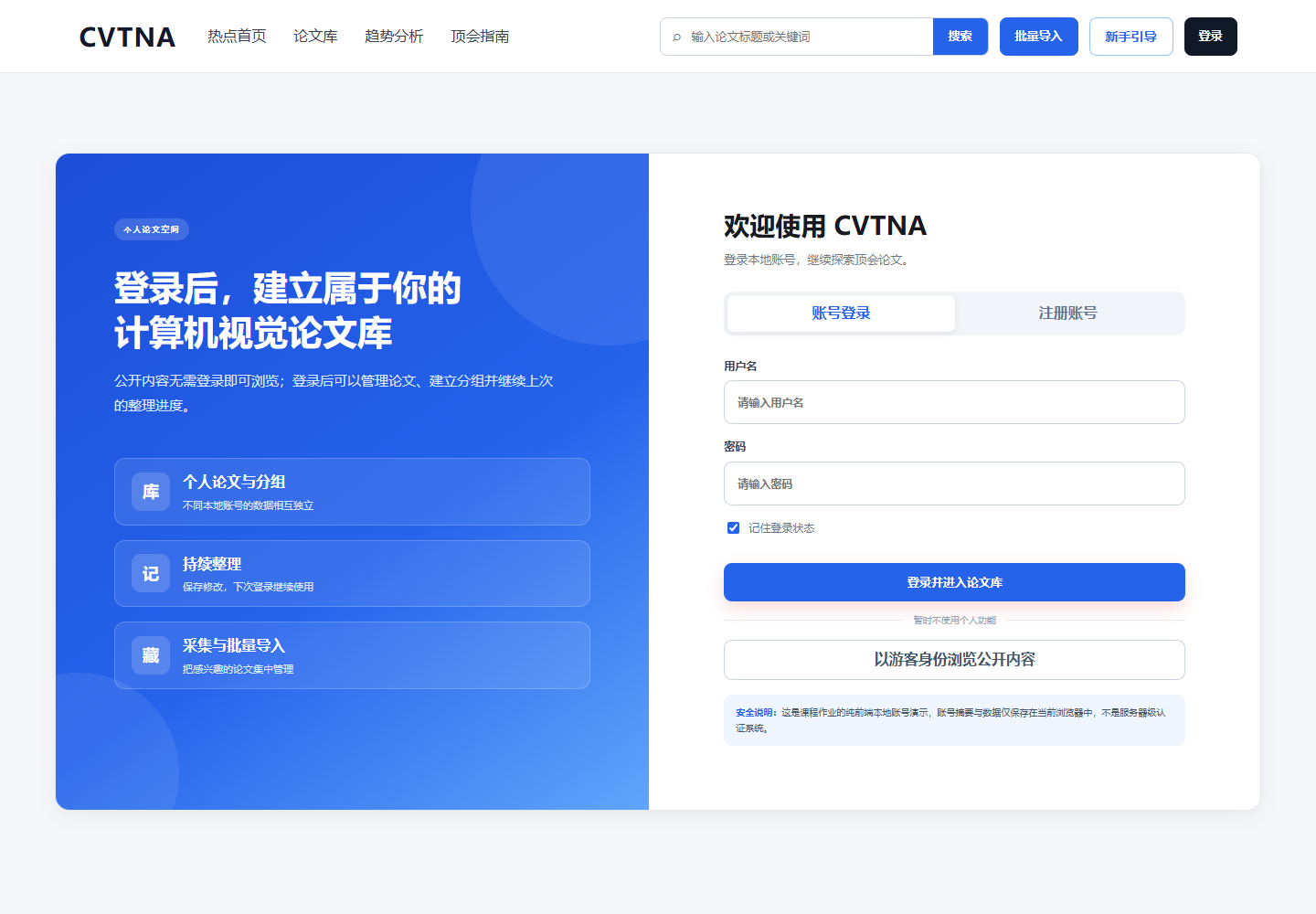Screen dimensions: 1316x914
Task: Click the 个人论文与分组 feature title
Action: click(x=234, y=482)
